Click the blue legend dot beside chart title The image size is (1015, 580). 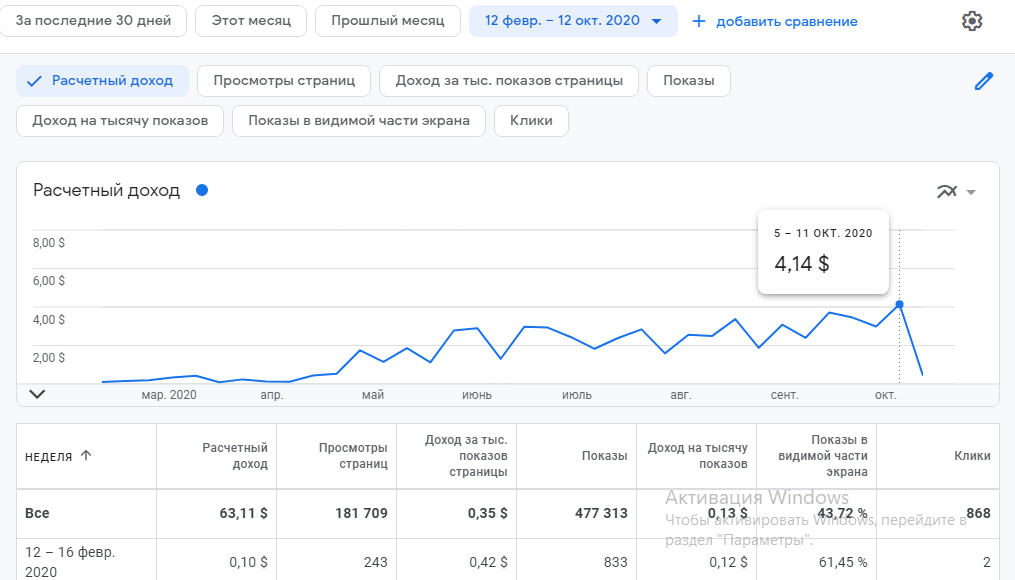pyautogui.click(x=202, y=190)
